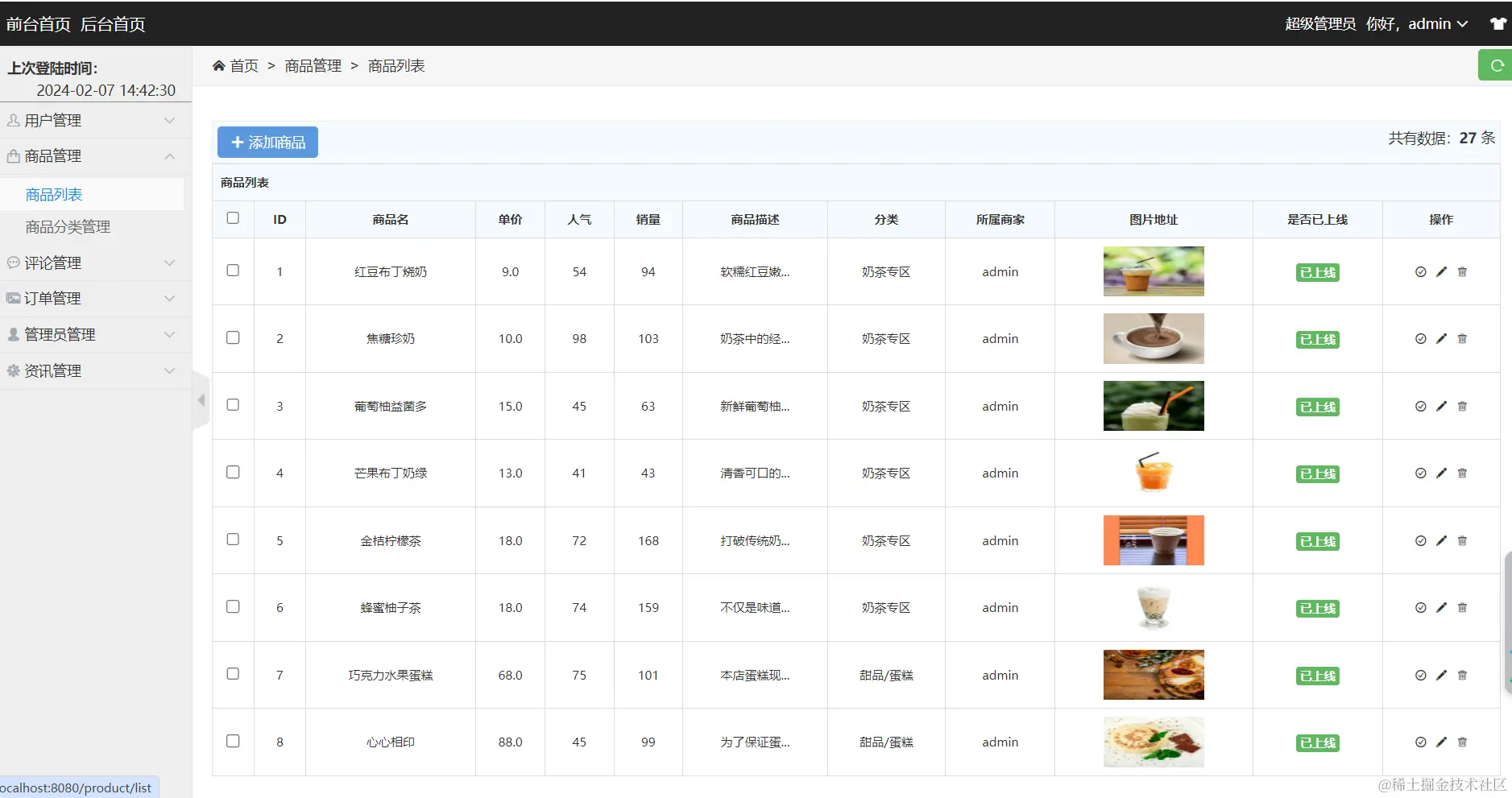
Task: Go to 商品分类管理 in sidebar
Action: (68, 227)
